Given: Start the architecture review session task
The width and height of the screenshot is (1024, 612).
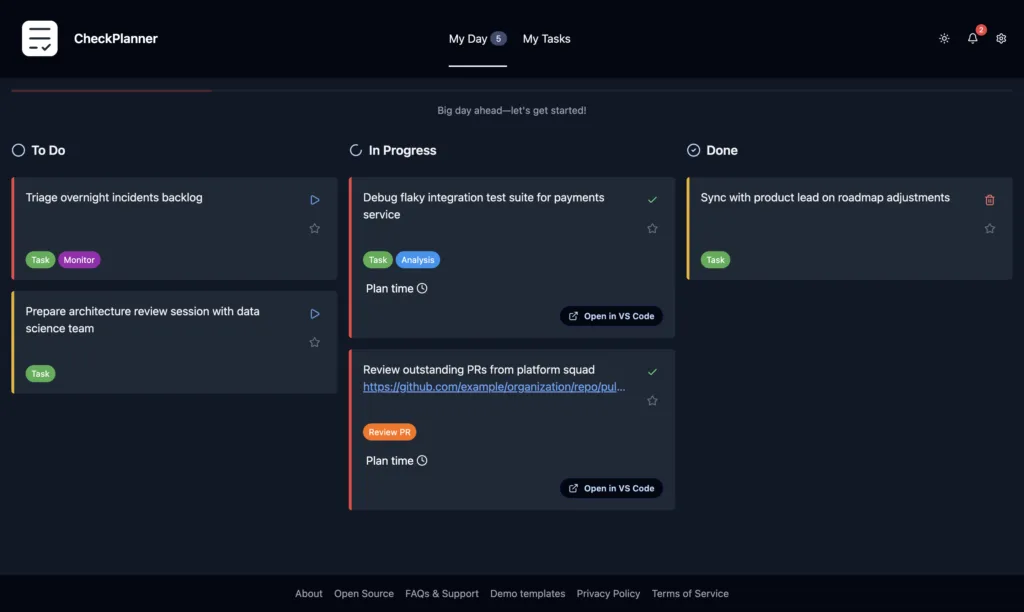Looking at the screenshot, I should coord(314,313).
